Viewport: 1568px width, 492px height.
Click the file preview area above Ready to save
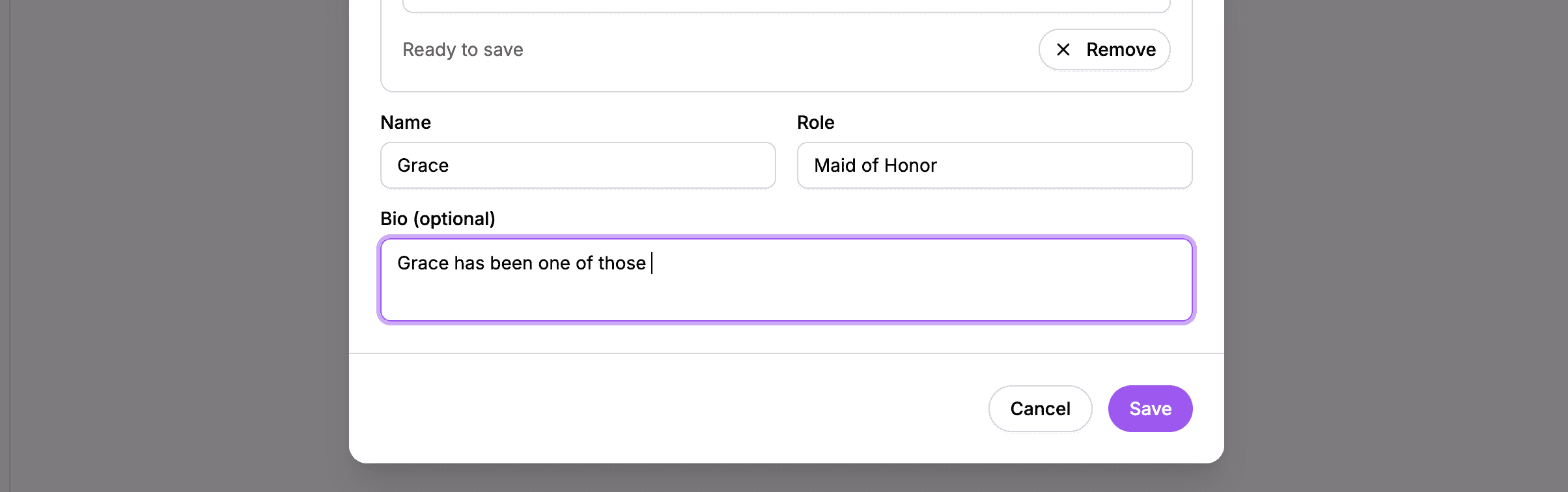[781, 7]
